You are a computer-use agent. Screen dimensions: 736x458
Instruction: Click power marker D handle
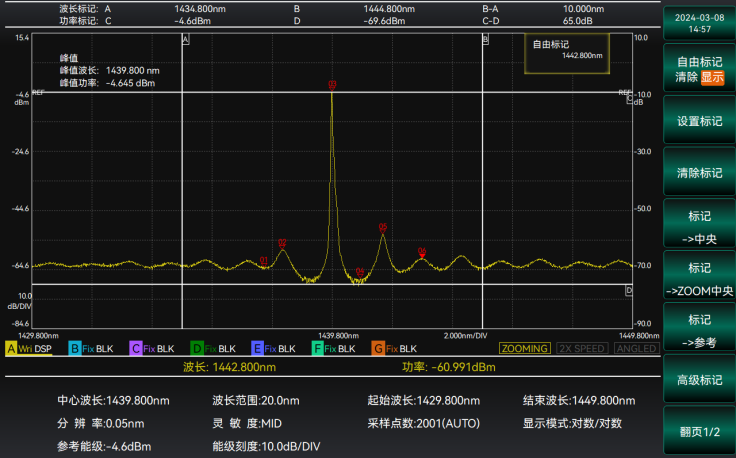pos(629,291)
